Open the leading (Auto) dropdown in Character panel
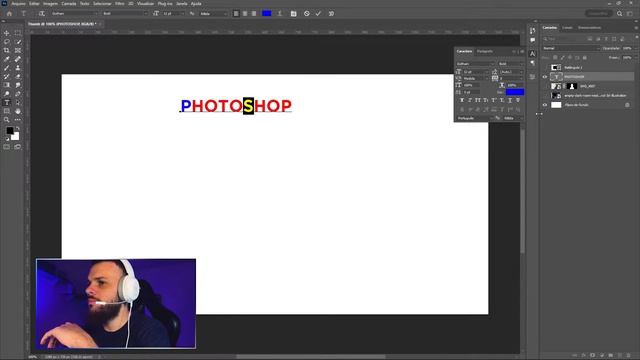Screen dimensions: 640x360 [x=512, y=72]
